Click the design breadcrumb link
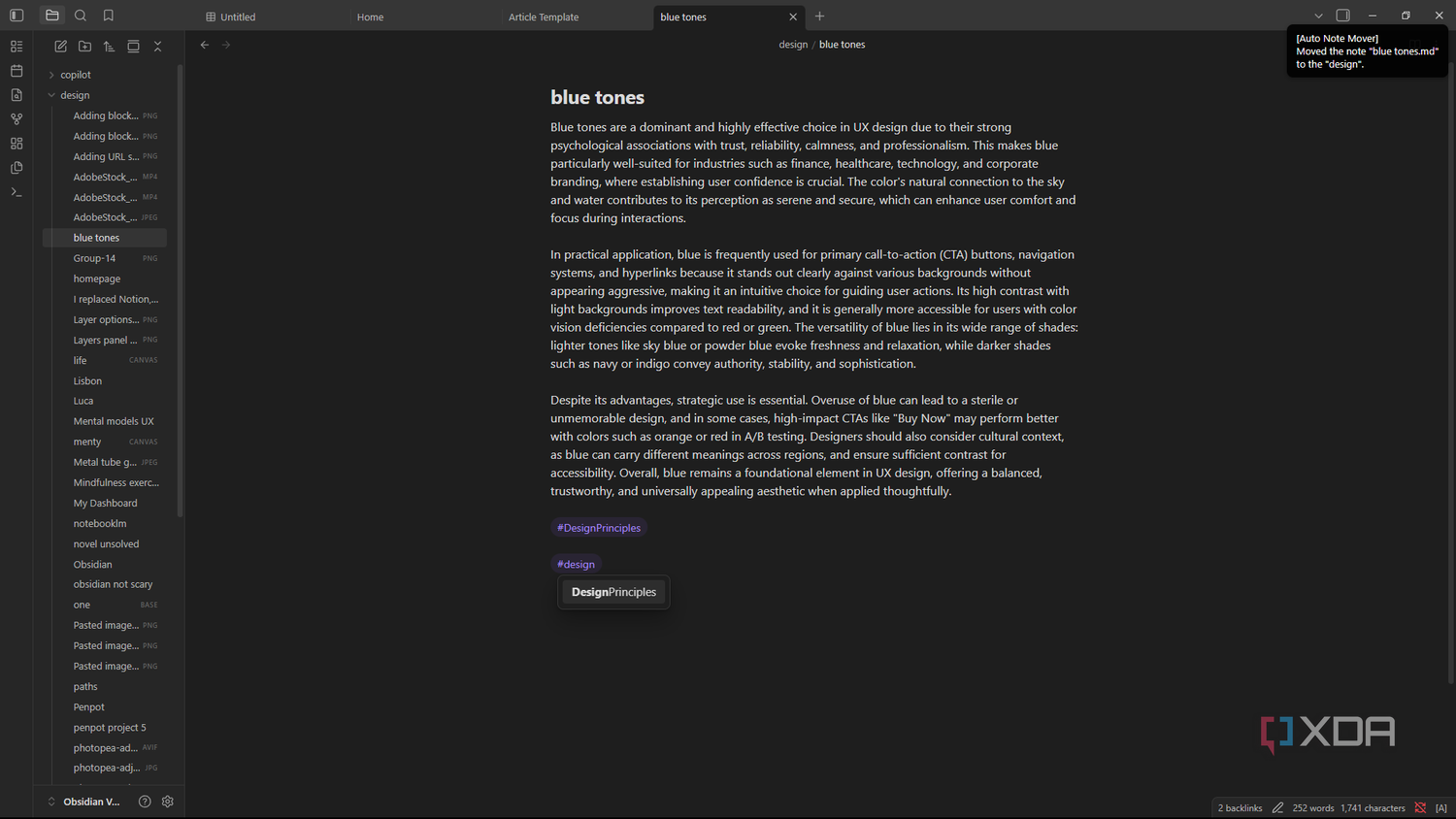The height and width of the screenshot is (819, 1456). tap(793, 45)
